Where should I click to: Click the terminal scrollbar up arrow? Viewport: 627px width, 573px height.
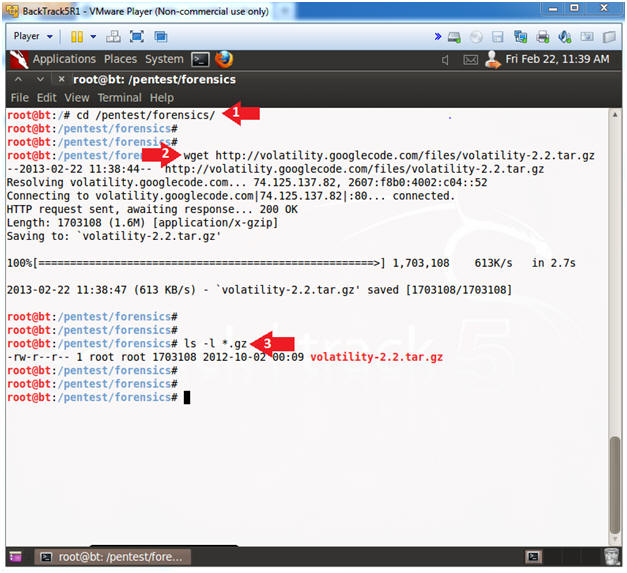(x=615, y=115)
